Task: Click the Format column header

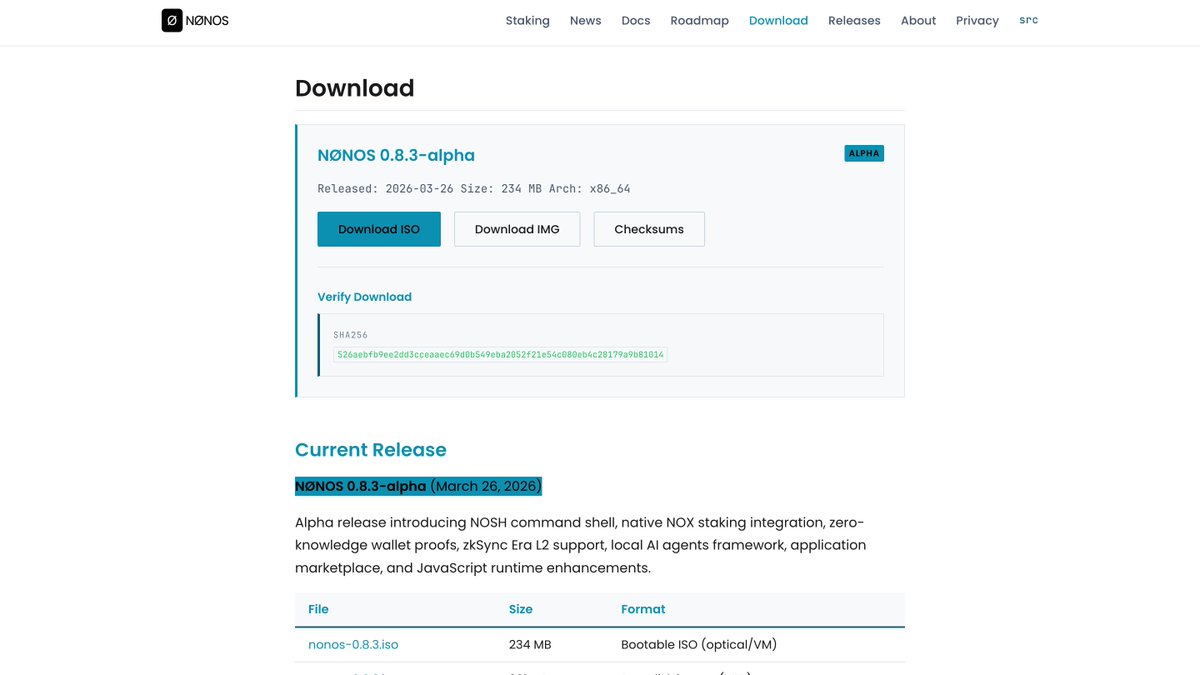Action: coord(643,609)
